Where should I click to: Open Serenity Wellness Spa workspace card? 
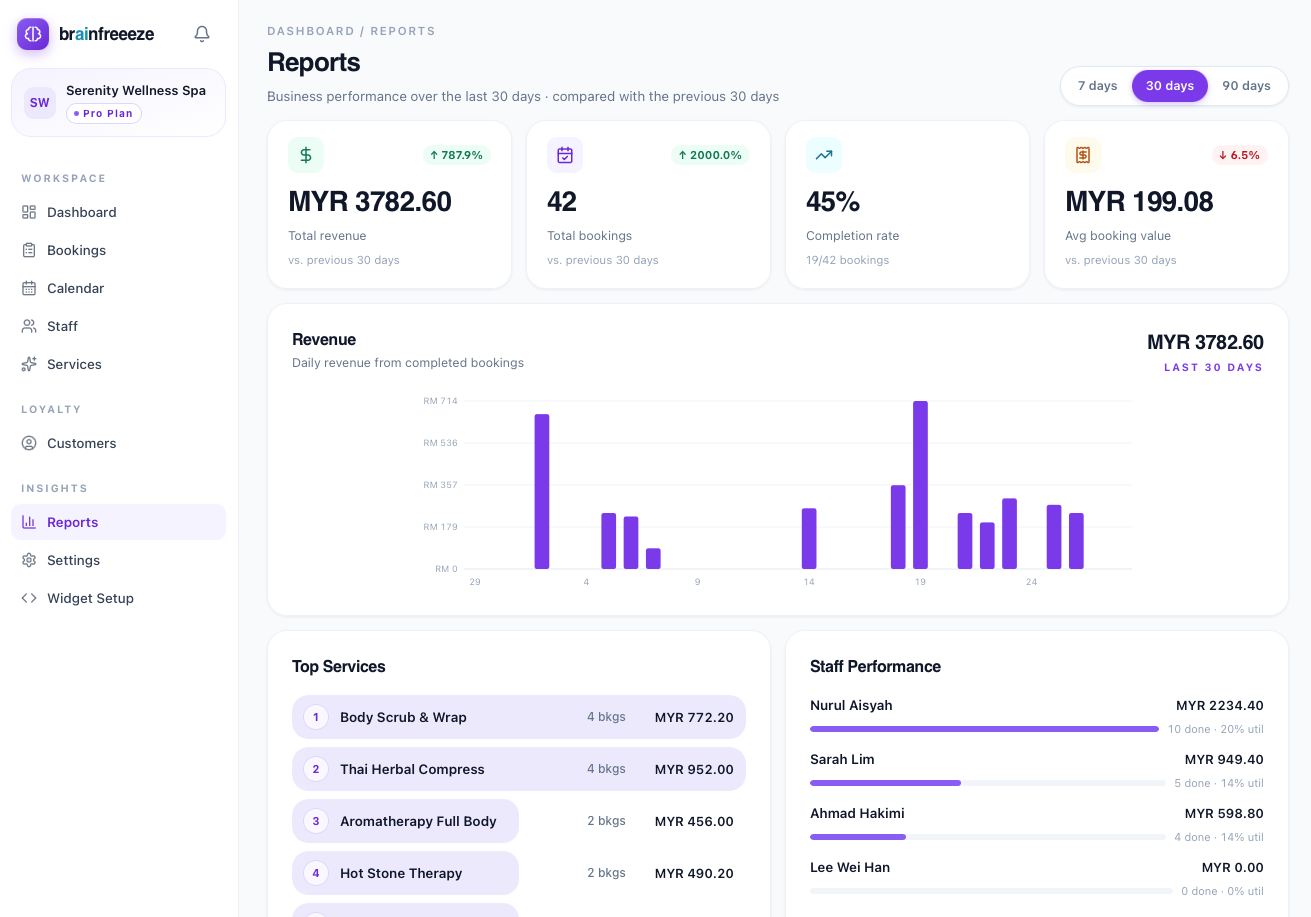(118, 102)
